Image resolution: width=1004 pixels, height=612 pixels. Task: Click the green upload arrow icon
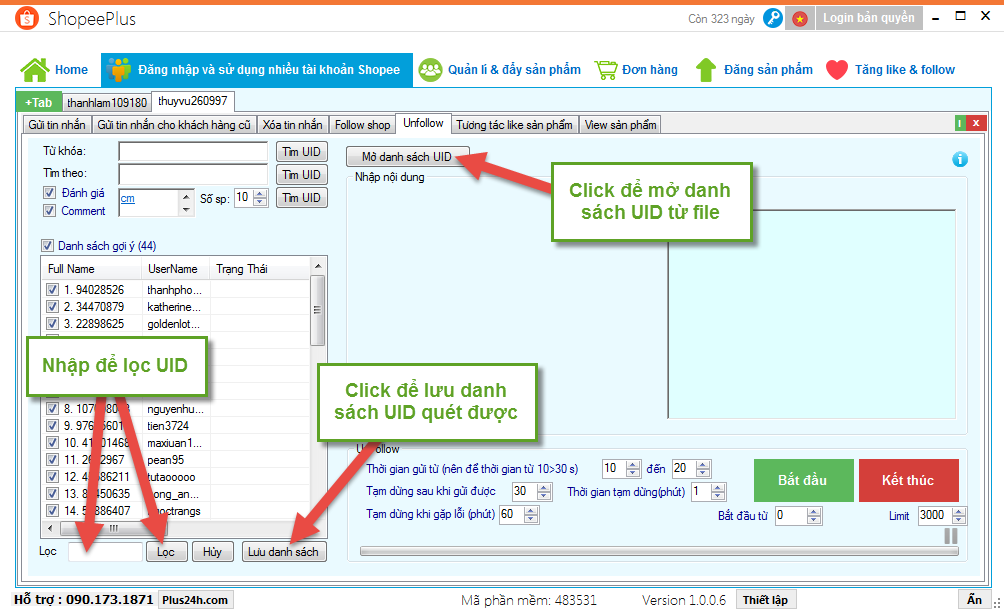[x=706, y=69]
